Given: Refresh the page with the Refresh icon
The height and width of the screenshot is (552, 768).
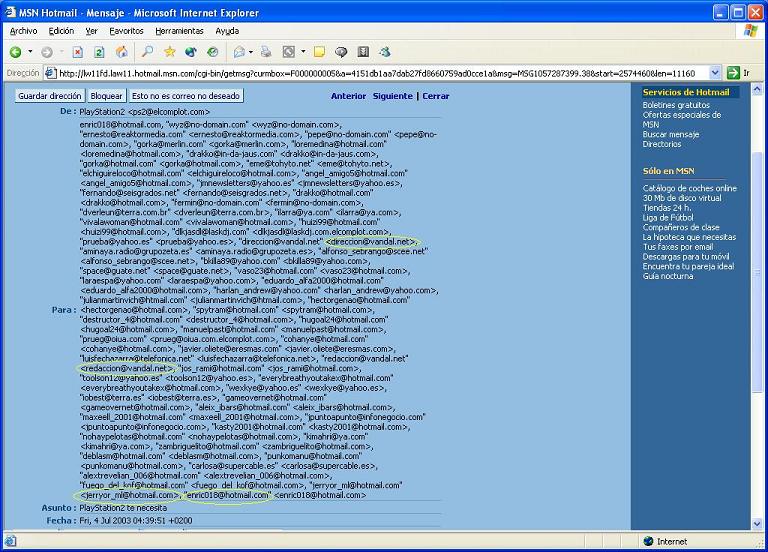Looking at the screenshot, I should coord(99,52).
